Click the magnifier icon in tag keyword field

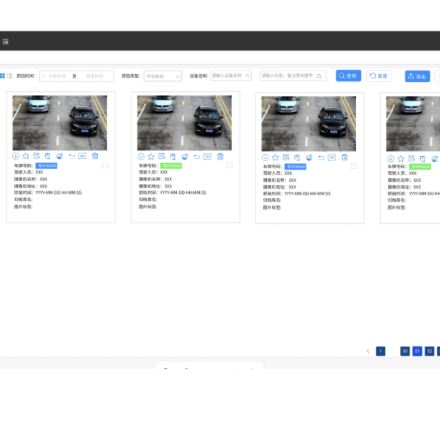(x=319, y=76)
